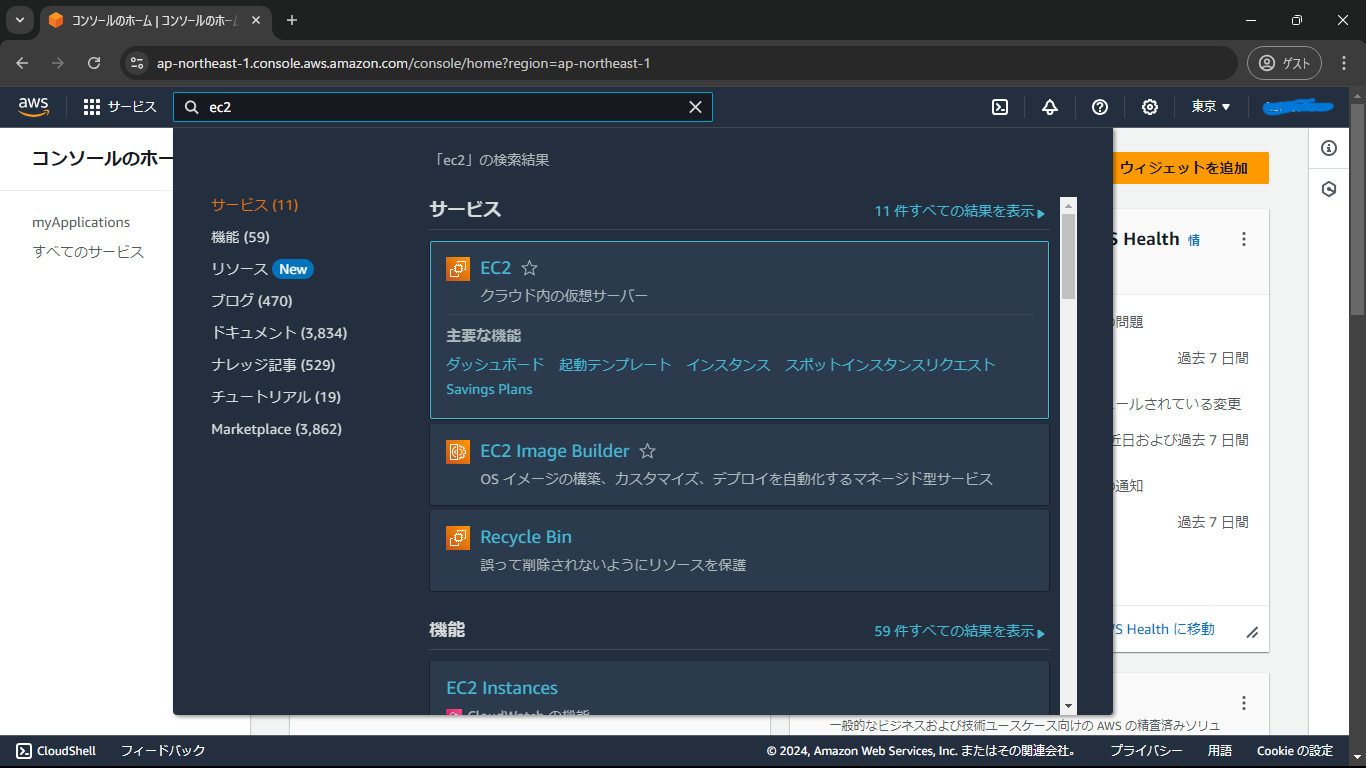Image resolution: width=1366 pixels, height=768 pixels.
Task: Open the ゲスト profile button
Action: [x=1284, y=63]
